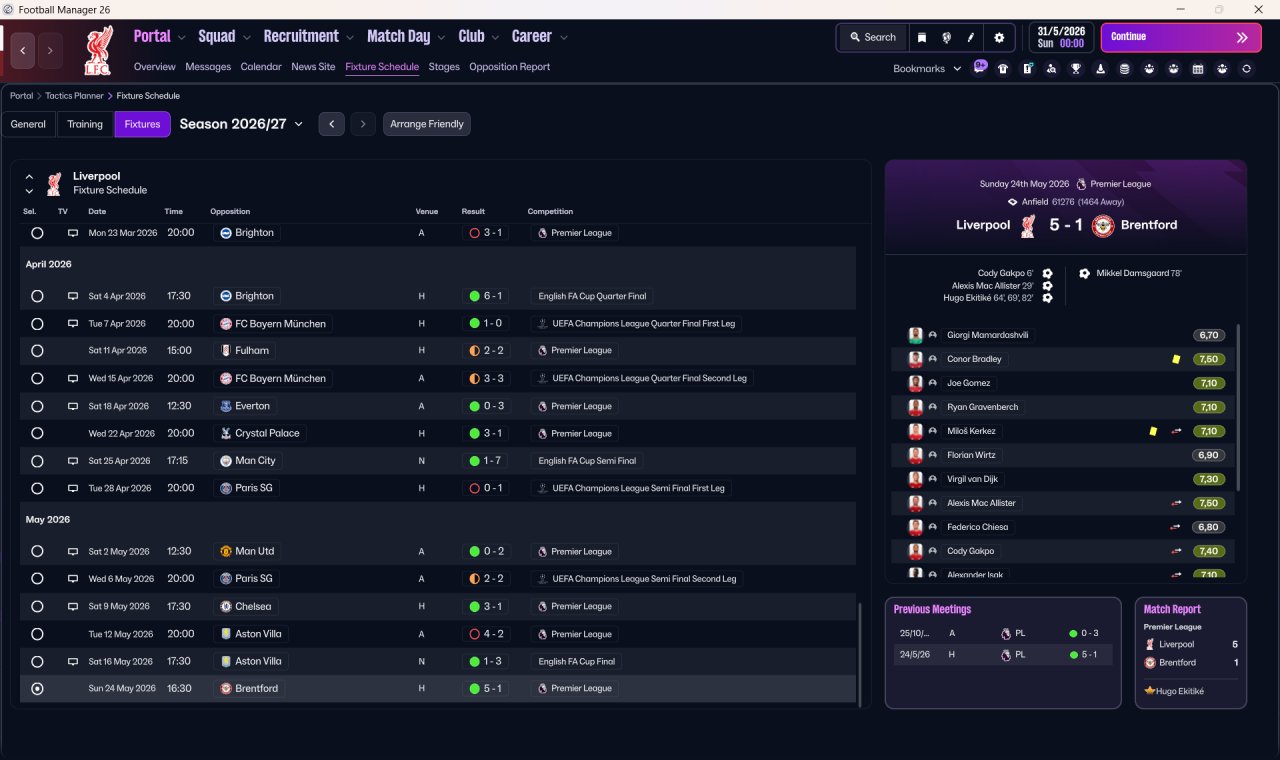The width and height of the screenshot is (1280, 760).
Task: Open the Season 2026/27 dropdown
Action: (241, 124)
